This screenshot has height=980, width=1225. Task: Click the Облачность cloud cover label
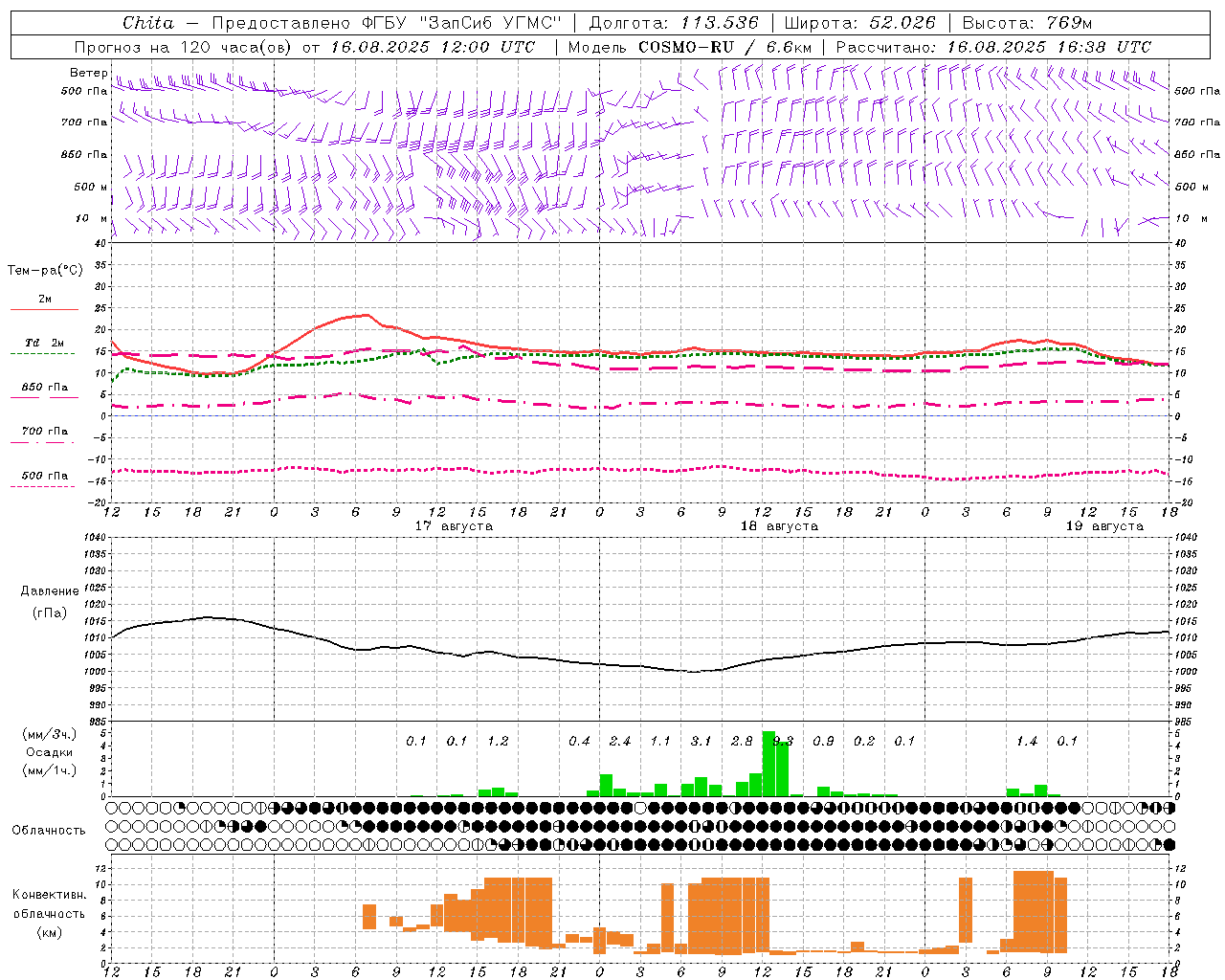point(49,830)
